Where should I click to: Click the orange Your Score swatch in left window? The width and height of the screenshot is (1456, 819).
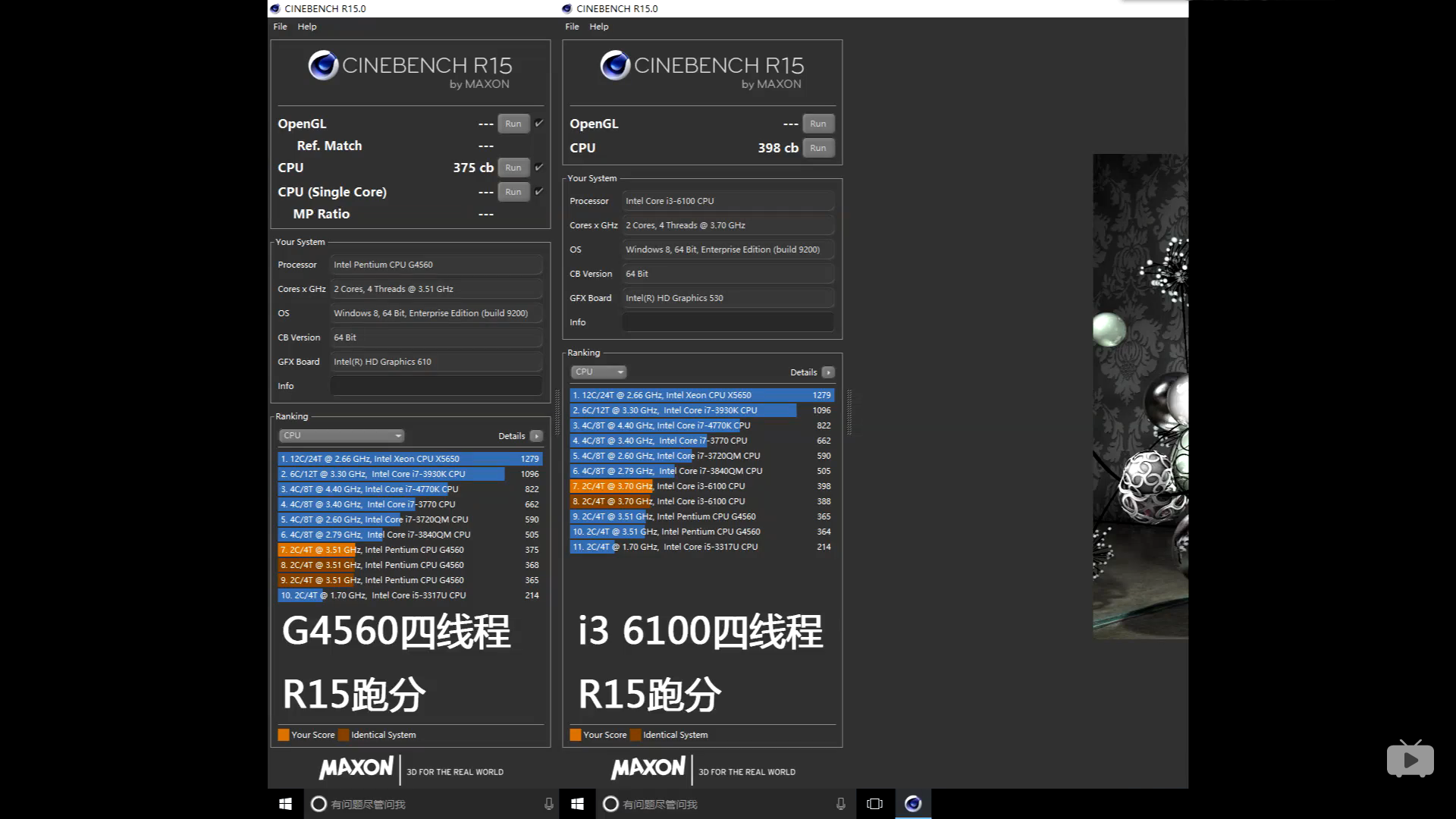coord(284,735)
